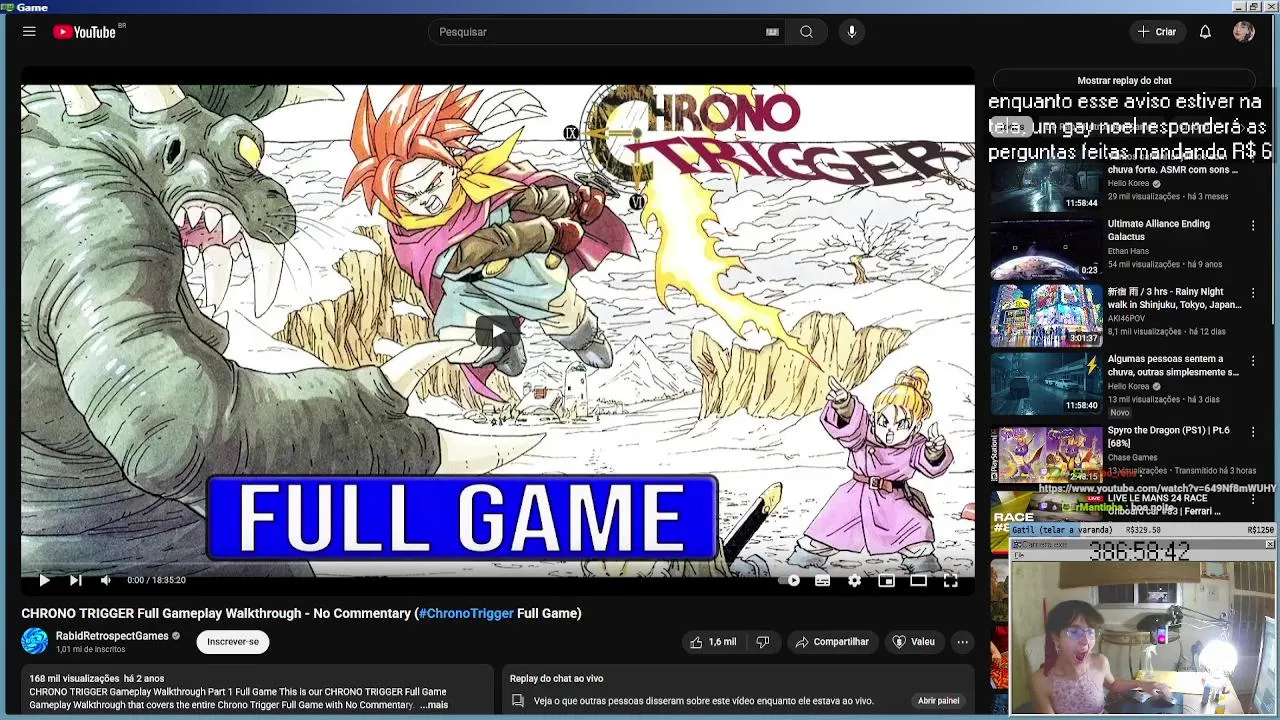Click the video title text

click(x=301, y=613)
